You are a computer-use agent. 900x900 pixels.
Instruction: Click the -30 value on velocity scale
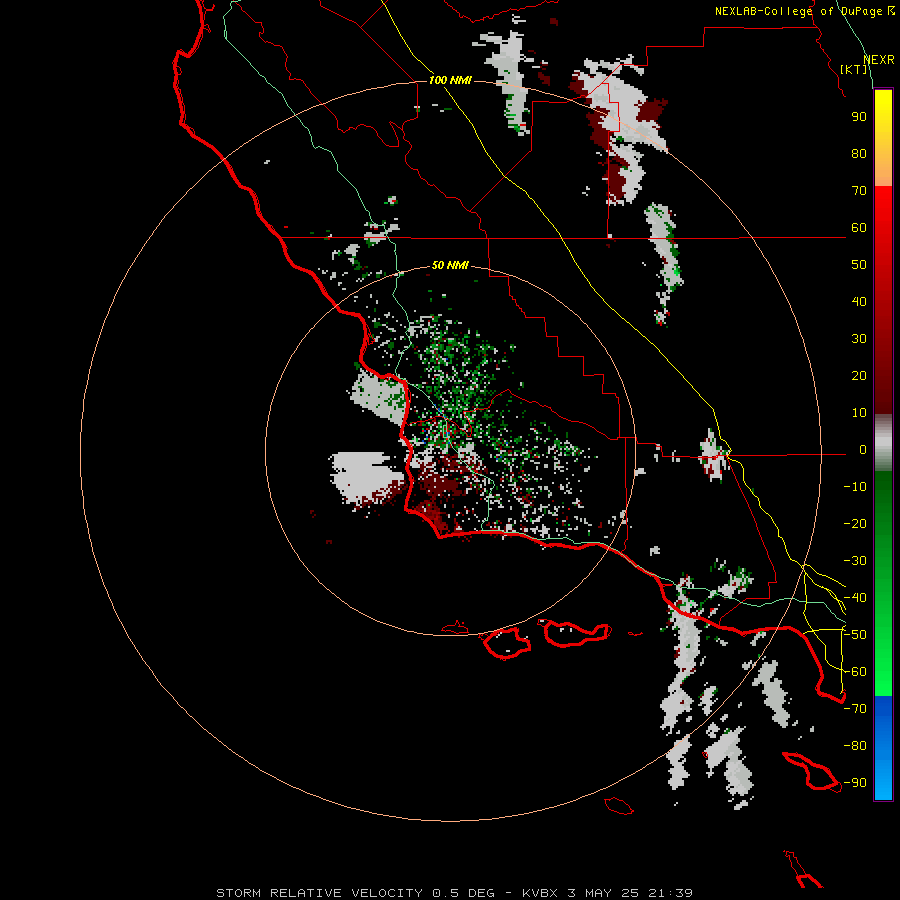point(855,561)
